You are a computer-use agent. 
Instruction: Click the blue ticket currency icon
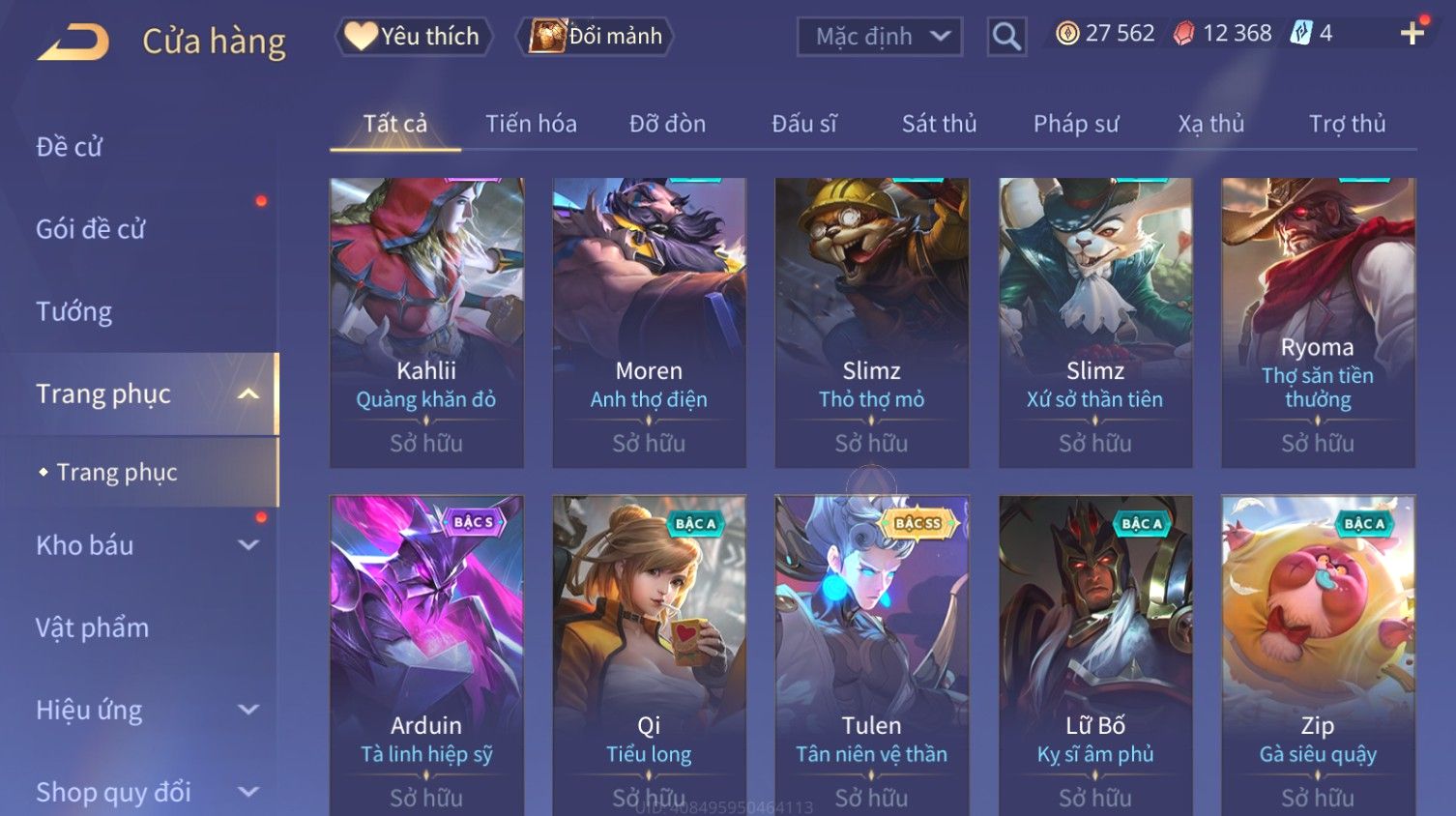click(1301, 34)
